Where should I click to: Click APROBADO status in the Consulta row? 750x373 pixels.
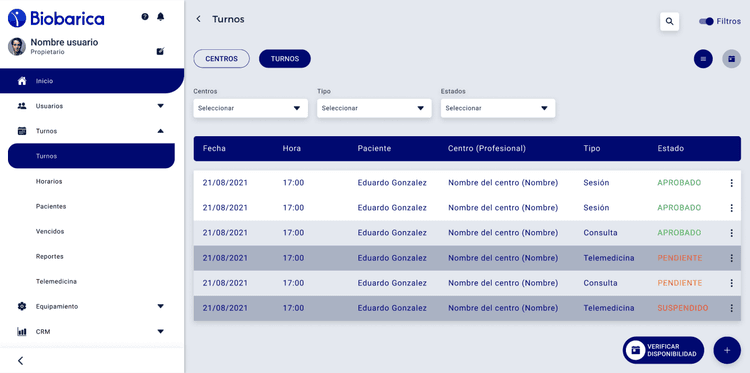pyautogui.click(x=679, y=233)
